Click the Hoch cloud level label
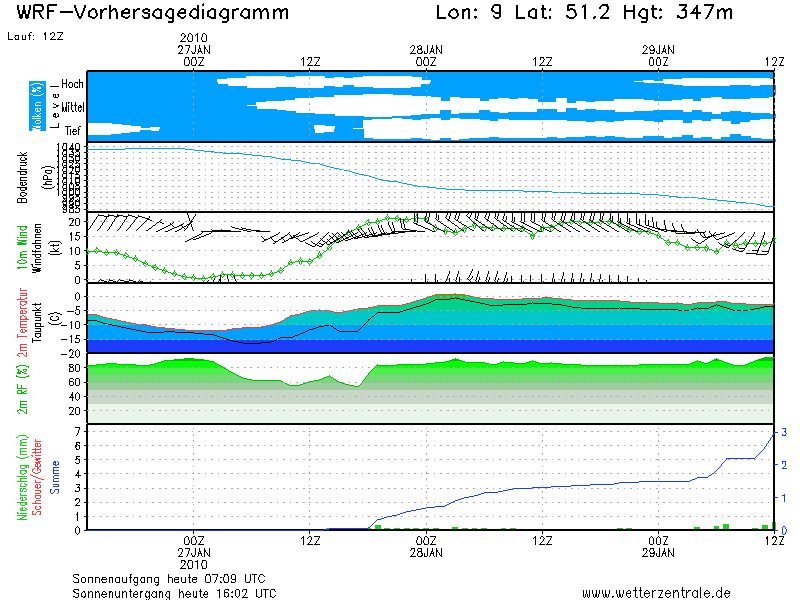The width and height of the screenshot is (800, 600). tap(72, 84)
